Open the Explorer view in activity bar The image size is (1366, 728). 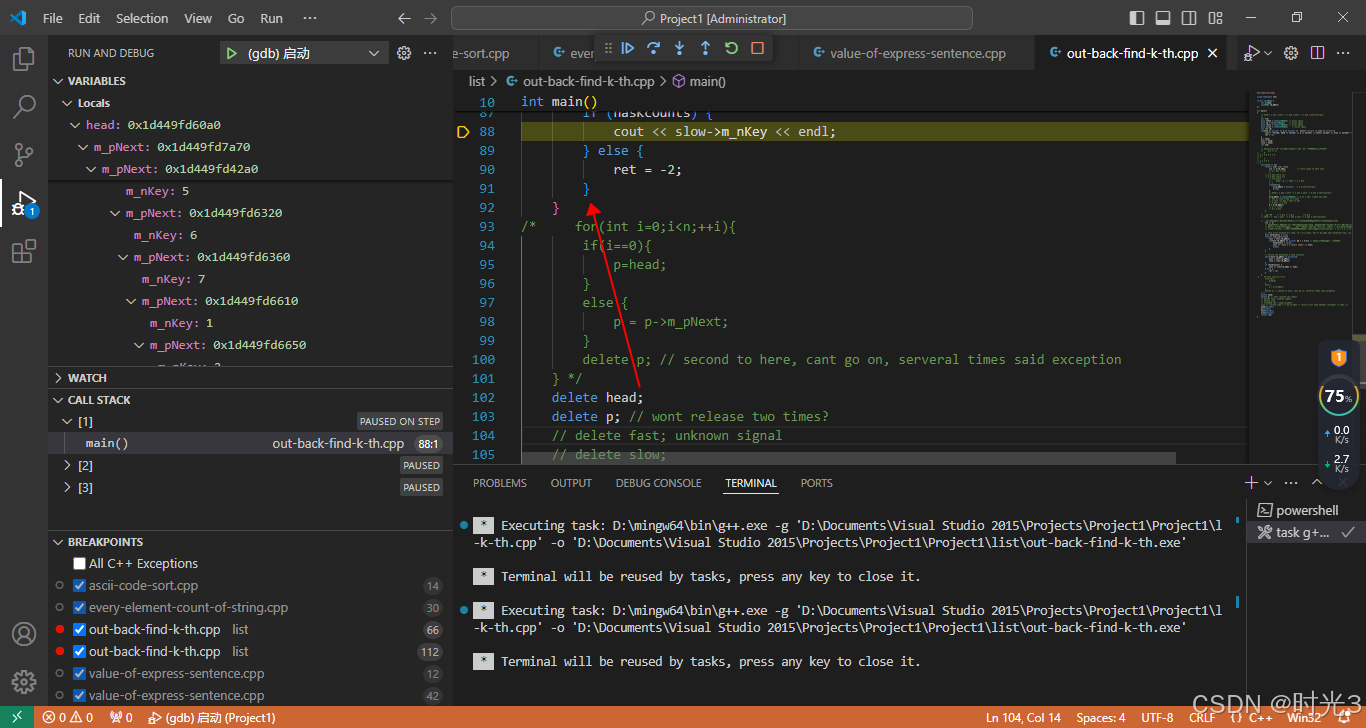click(x=24, y=59)
